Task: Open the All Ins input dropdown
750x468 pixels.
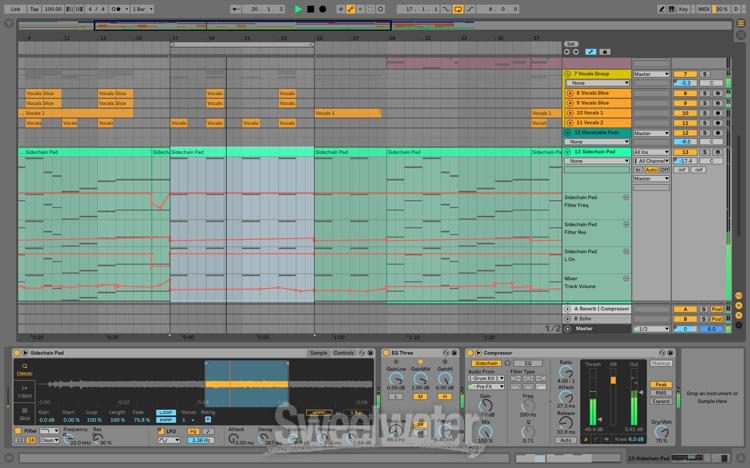Action: click(x=651, y=152)
